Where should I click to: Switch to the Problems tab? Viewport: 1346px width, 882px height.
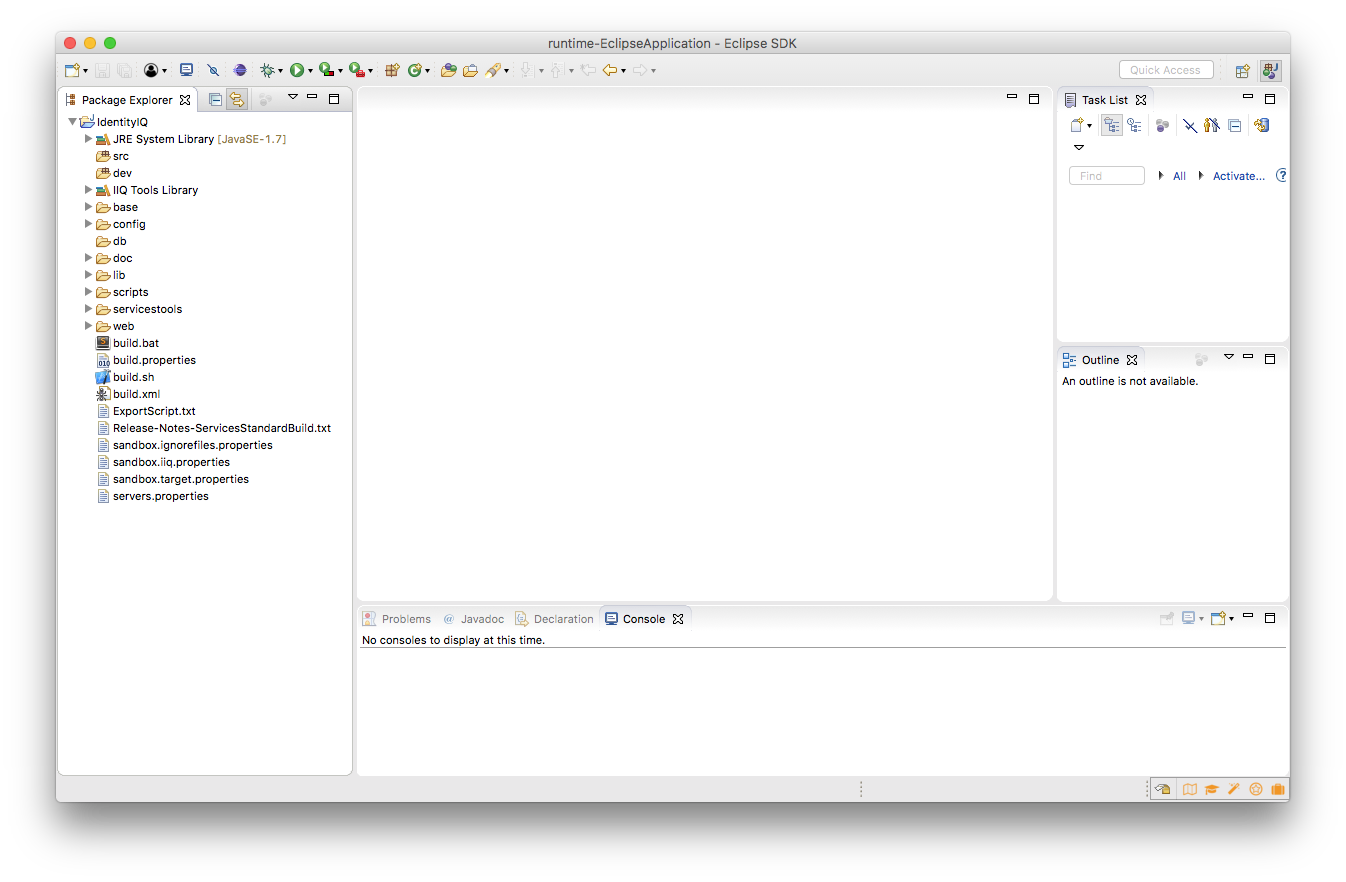pos(405,619)
